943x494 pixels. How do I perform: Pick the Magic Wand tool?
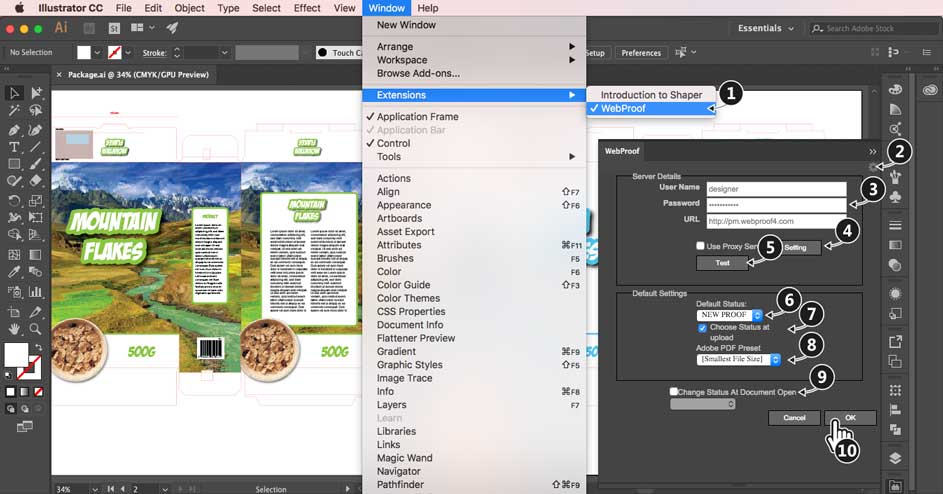(14, 112)
